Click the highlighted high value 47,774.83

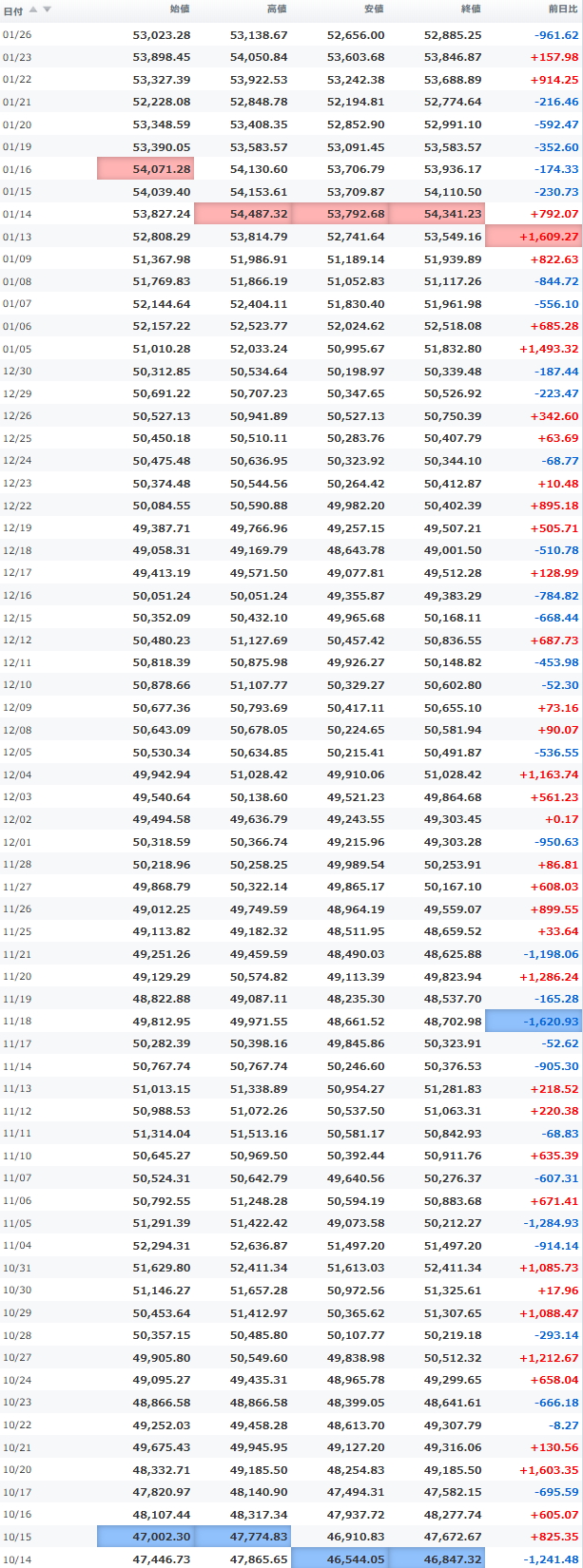click(x=243, y=1537)
